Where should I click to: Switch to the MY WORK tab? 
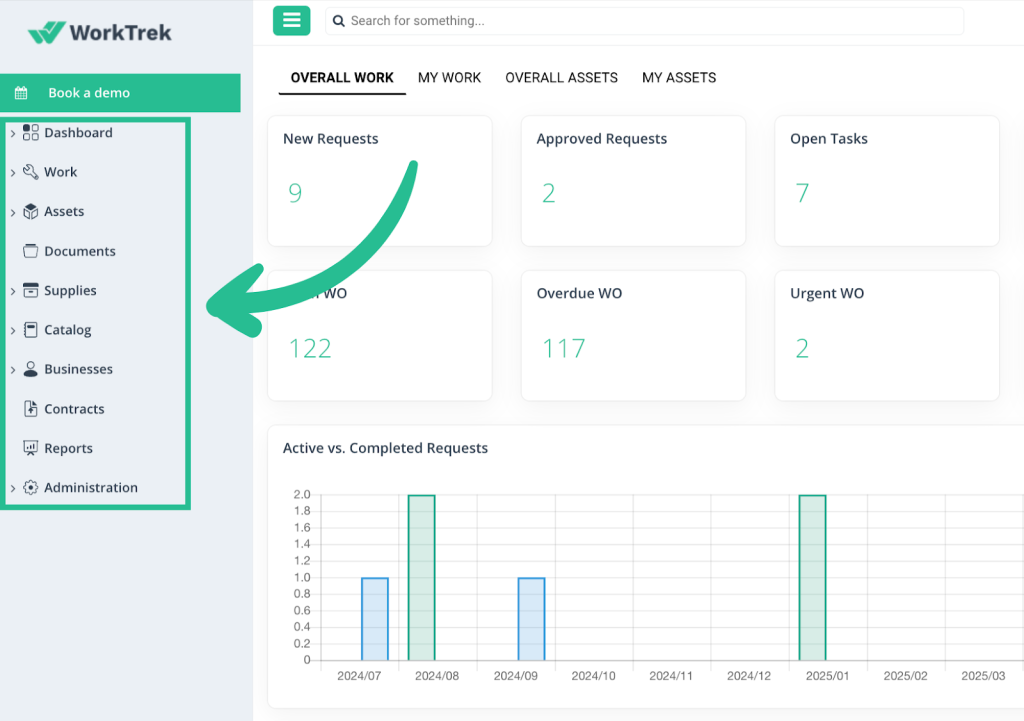click(x=449, y=77)
